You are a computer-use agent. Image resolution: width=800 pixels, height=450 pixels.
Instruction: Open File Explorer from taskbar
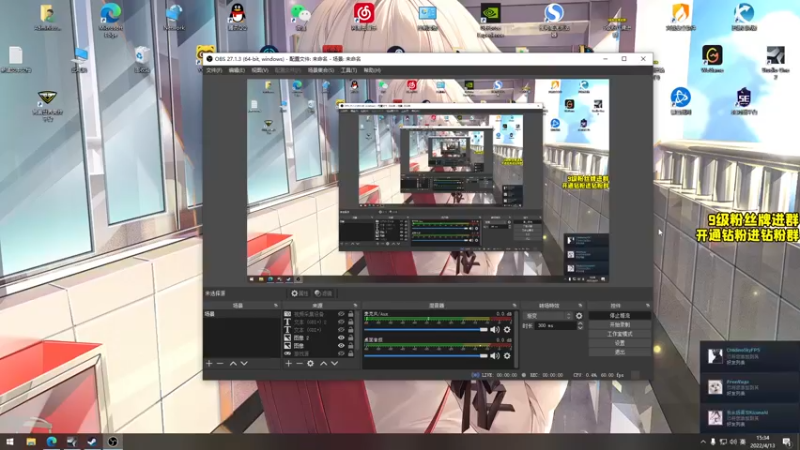[31, 441]
